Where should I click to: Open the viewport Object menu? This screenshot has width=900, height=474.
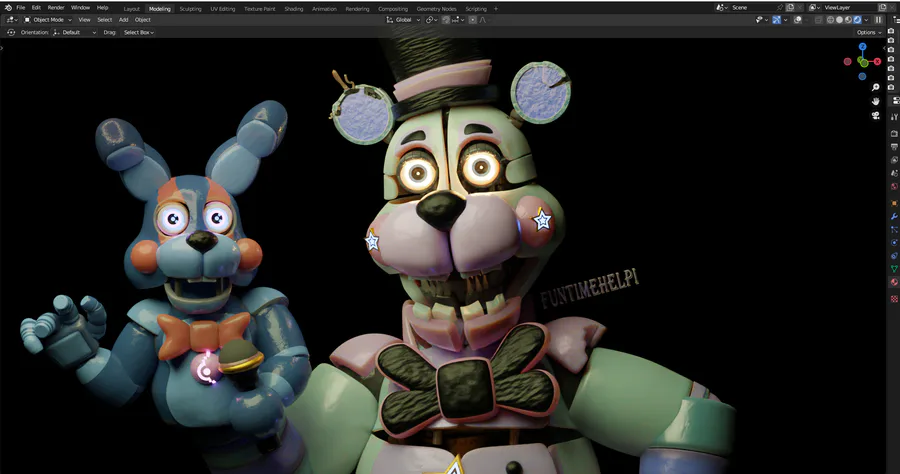142,20
